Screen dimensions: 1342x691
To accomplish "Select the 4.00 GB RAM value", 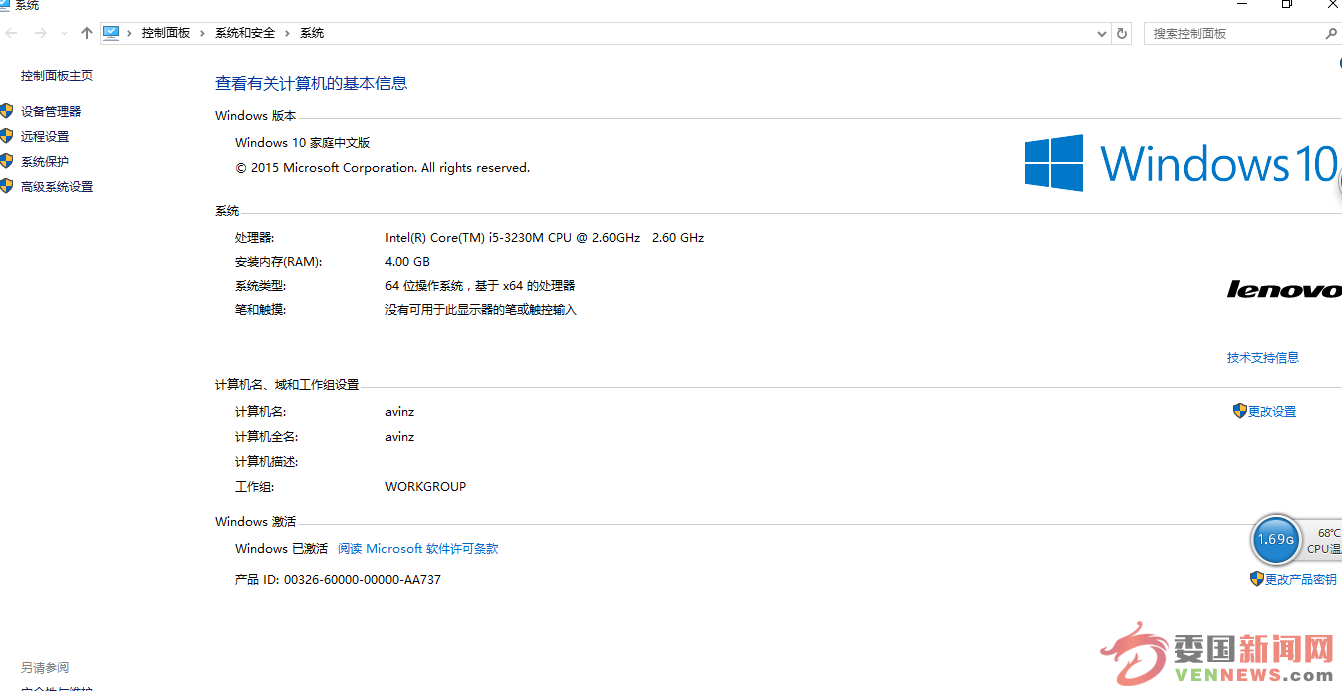I will [407, 261].
